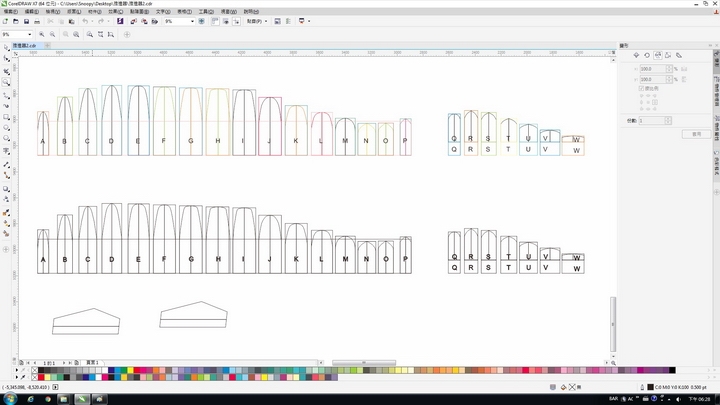Click the Import icon in standard toolbar
720x405 pixels.
point(134,21)
